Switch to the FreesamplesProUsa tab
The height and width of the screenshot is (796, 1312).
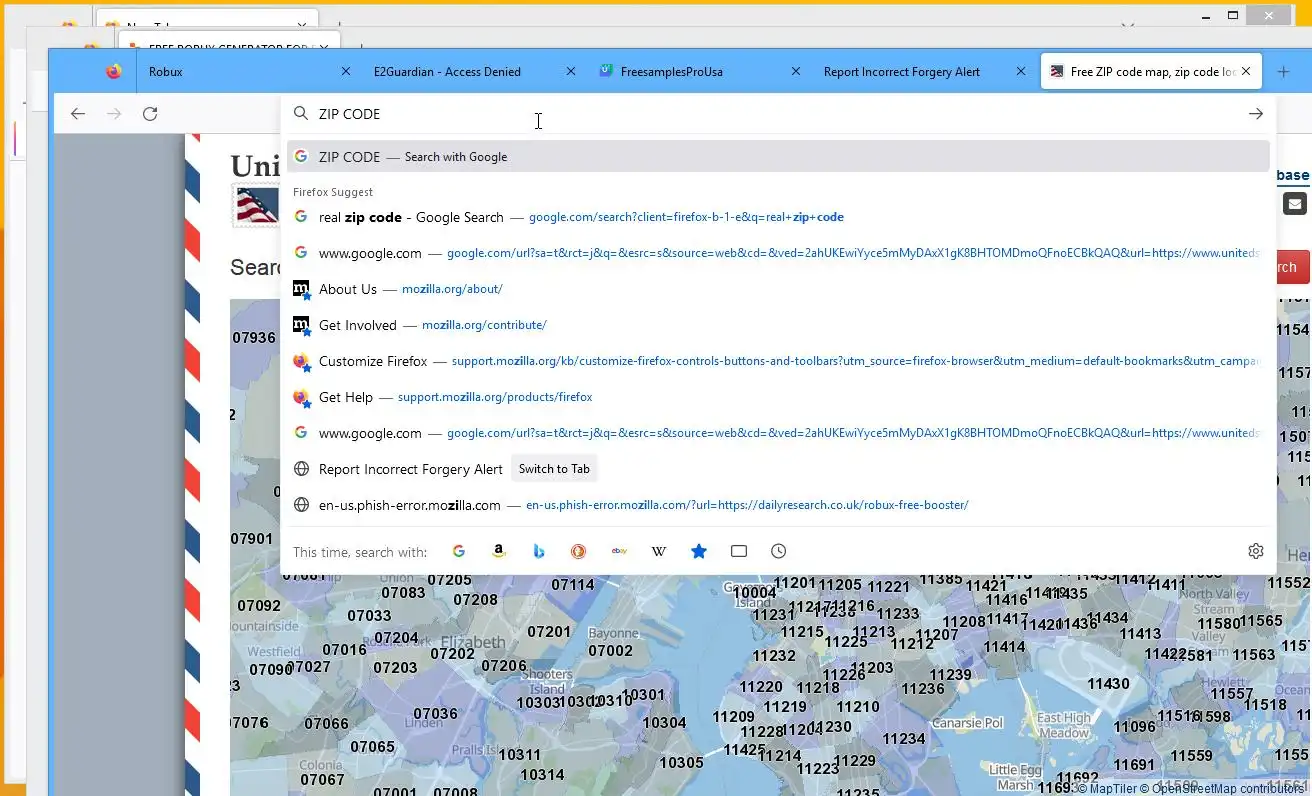700,72
